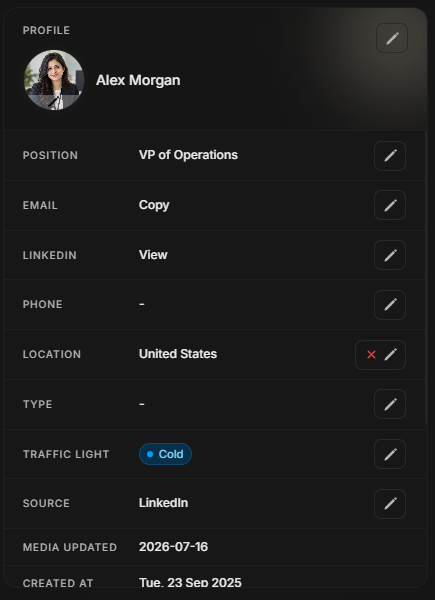Edit Location using the pencil icon
Screen dimensions: 435x600
coord(390,355)
